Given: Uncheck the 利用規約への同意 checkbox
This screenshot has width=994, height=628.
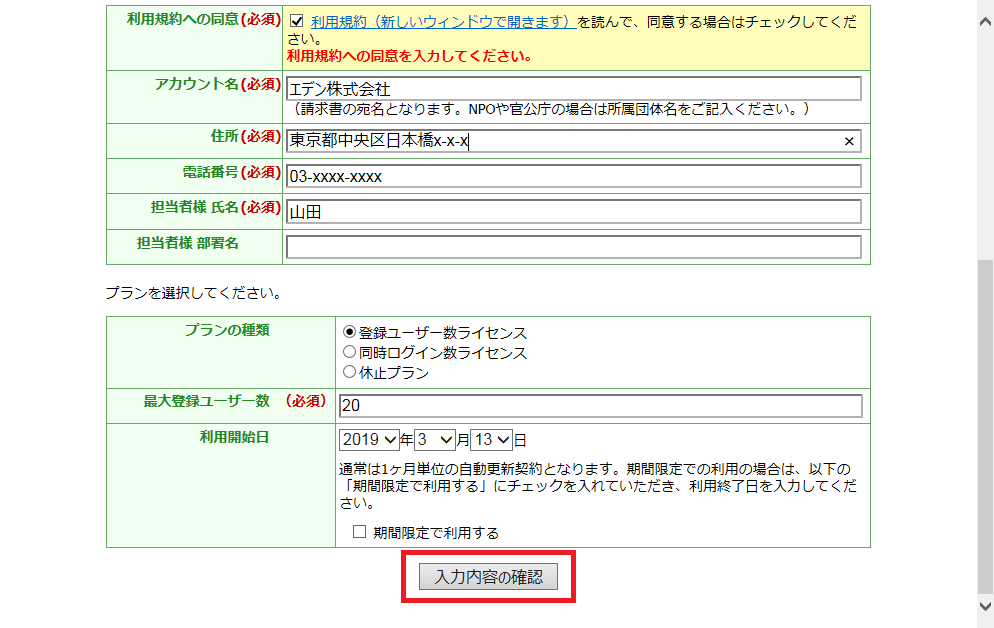Looking at the screenshot, I should (296, 21).
